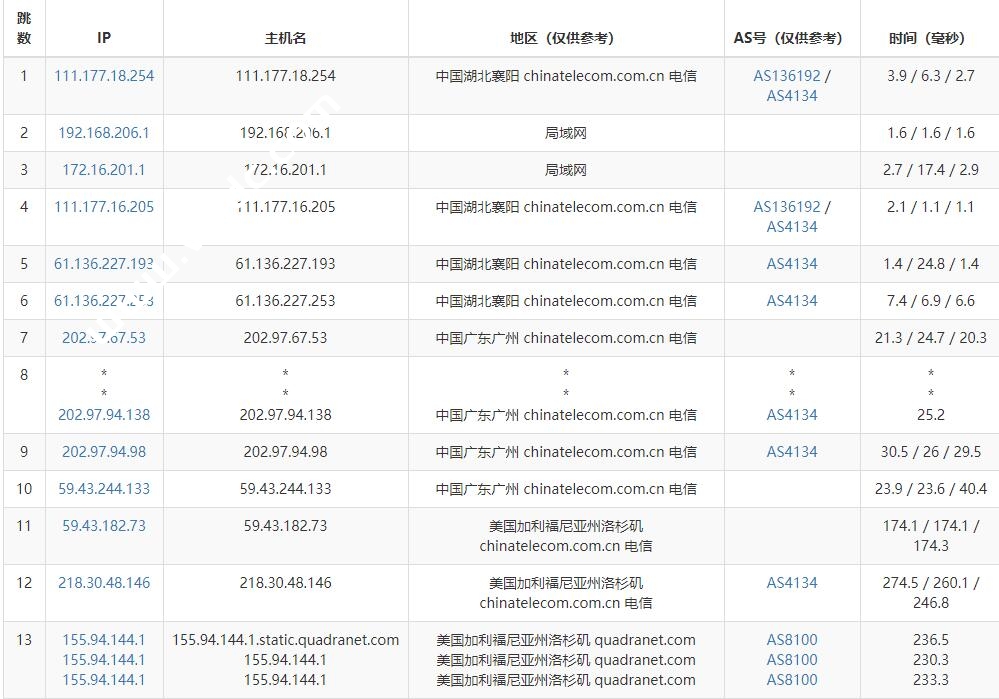This screenshot has width=999, height=699.
Task: Select time value 25.2 in hop 8
Action: point(931,415)
